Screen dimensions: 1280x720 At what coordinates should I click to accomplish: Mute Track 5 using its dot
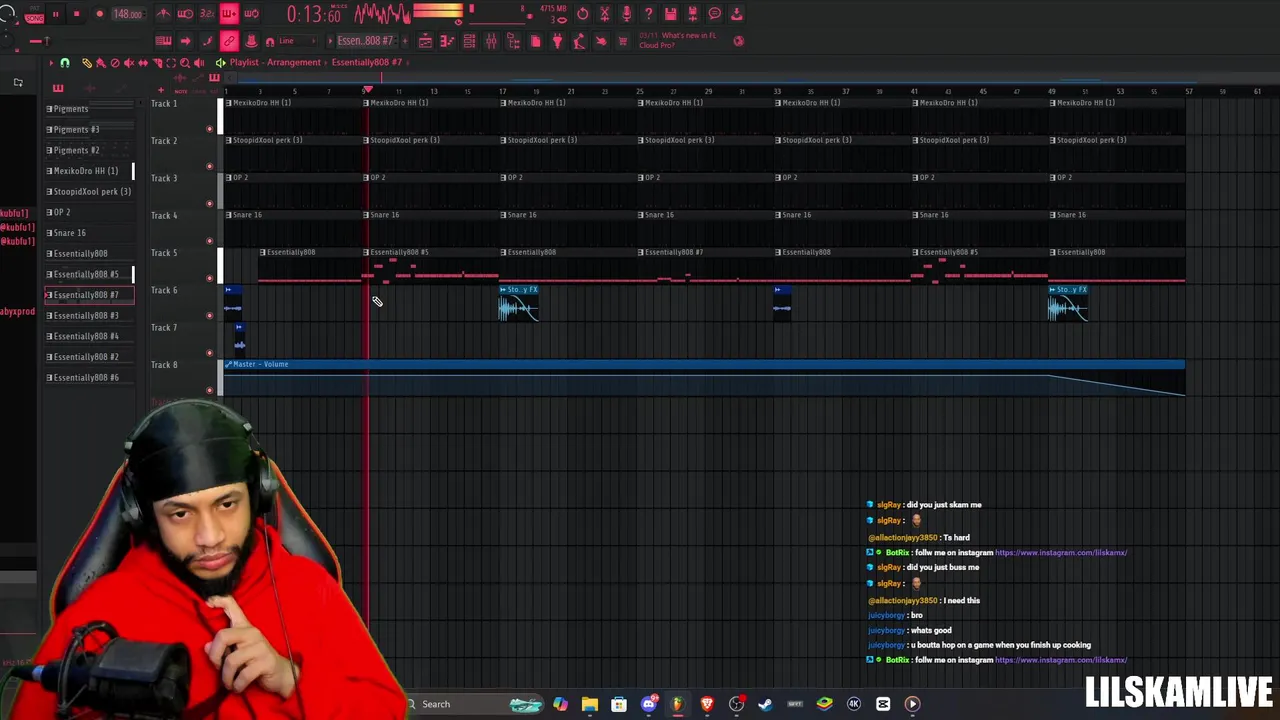[x=209, y=278]
